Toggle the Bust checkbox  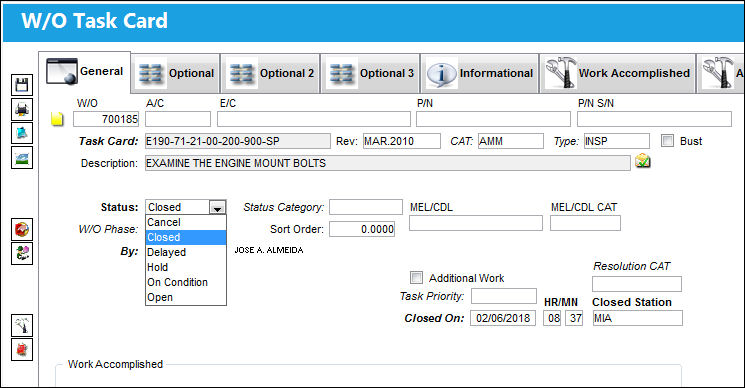click(x=668, y=141)
